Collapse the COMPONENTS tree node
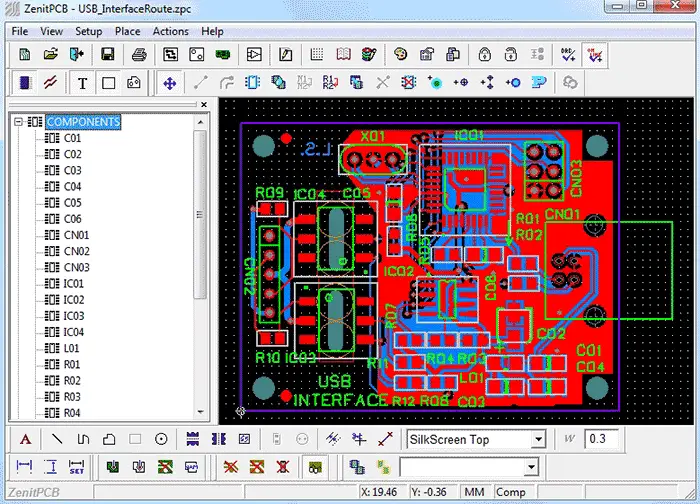This screenshot has width=700, height=504. point(18,121)
